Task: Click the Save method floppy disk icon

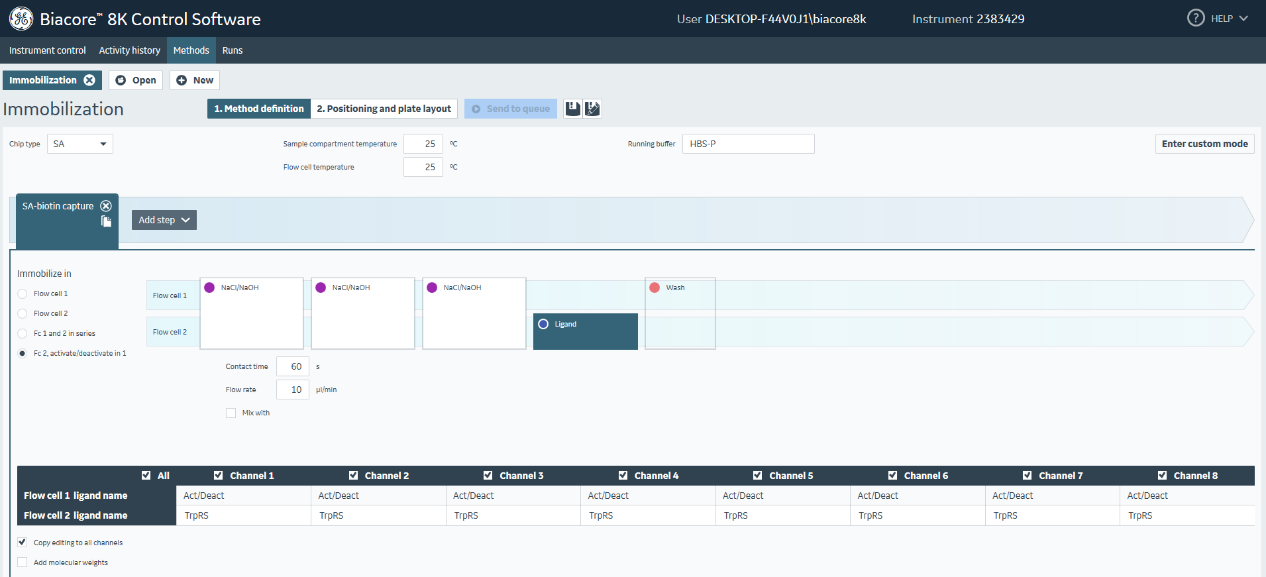Action: click(573, 108)
